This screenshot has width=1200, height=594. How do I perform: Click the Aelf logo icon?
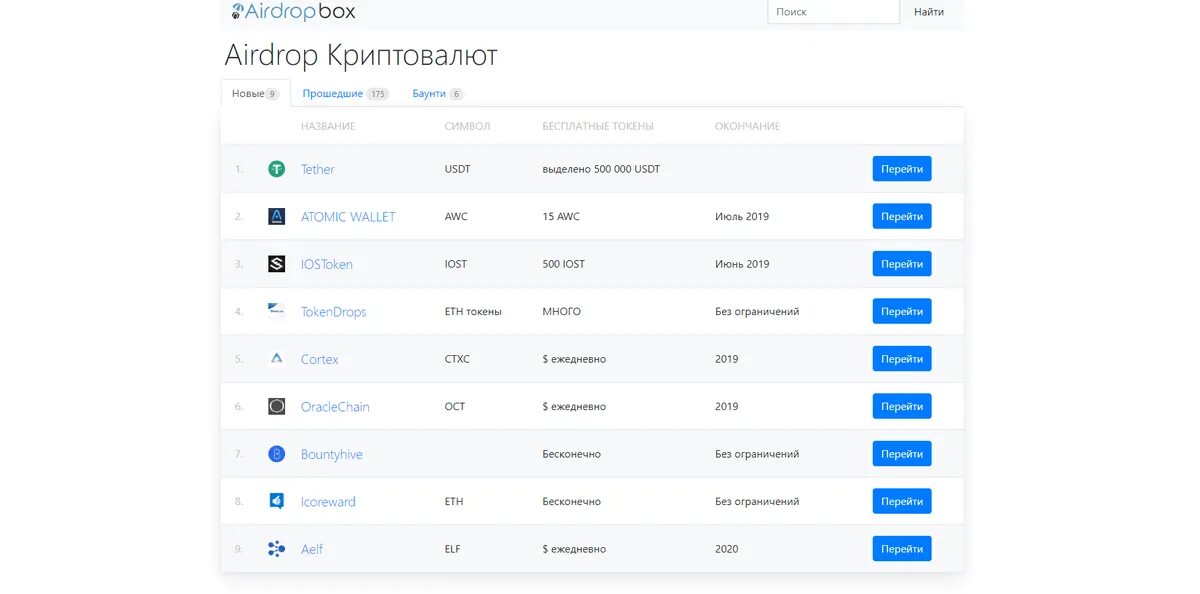tap(277, 549)
